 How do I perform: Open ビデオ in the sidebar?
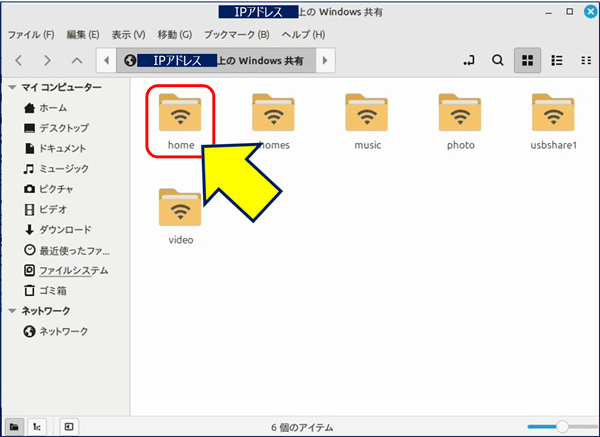(45, 209)
